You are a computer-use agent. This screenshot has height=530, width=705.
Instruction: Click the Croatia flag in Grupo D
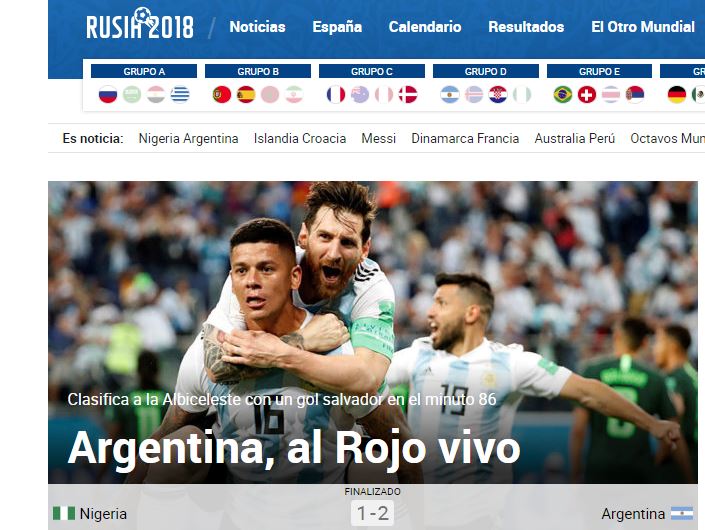[498, 94]
